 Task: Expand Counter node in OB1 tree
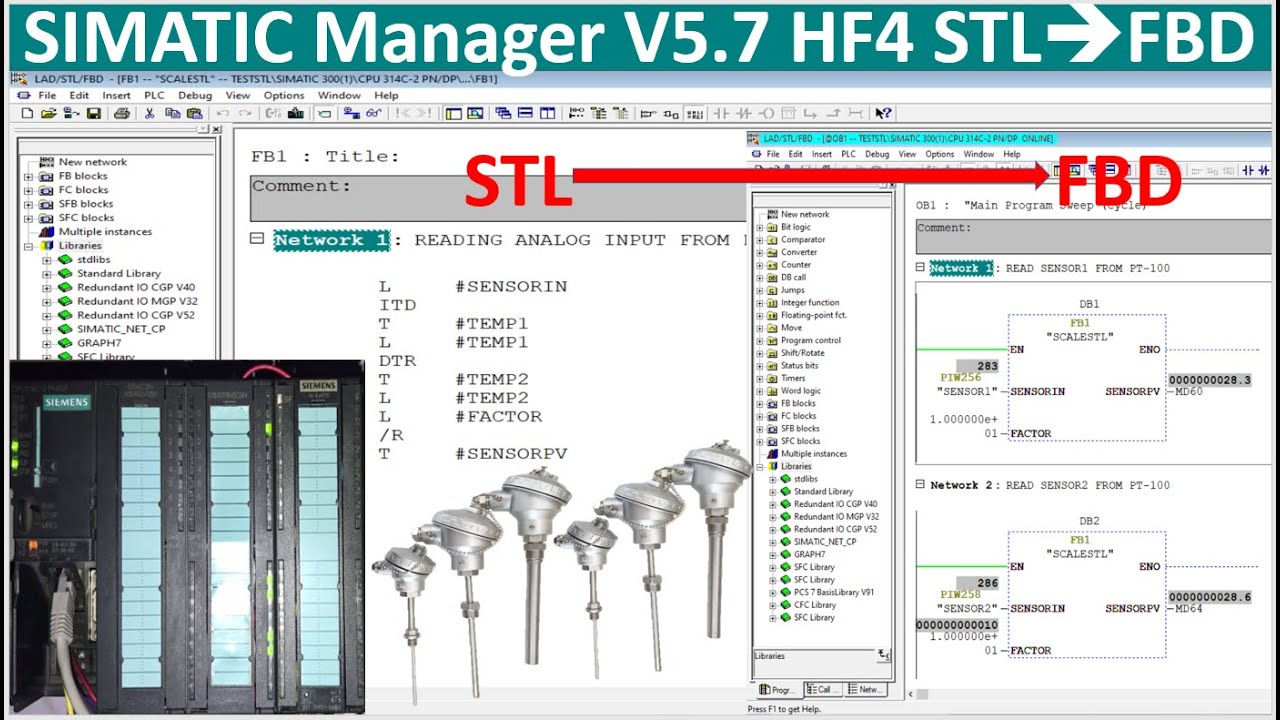(759, 265)
